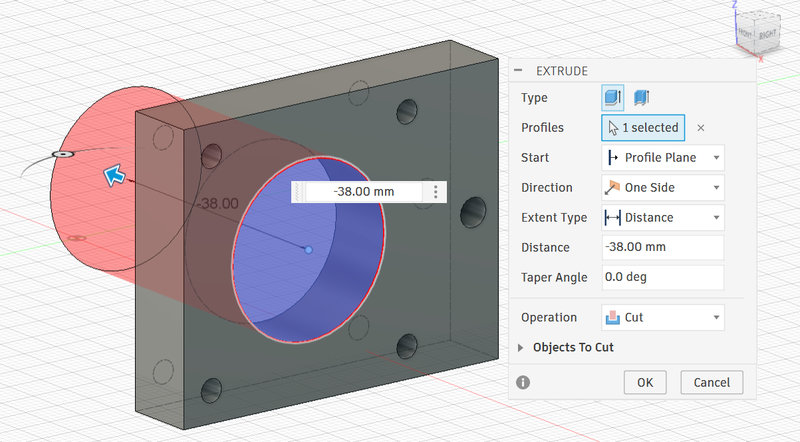The image size is (800, 442).
Task: Click the ViewCube in the corner
Action: tap(758, 33)
